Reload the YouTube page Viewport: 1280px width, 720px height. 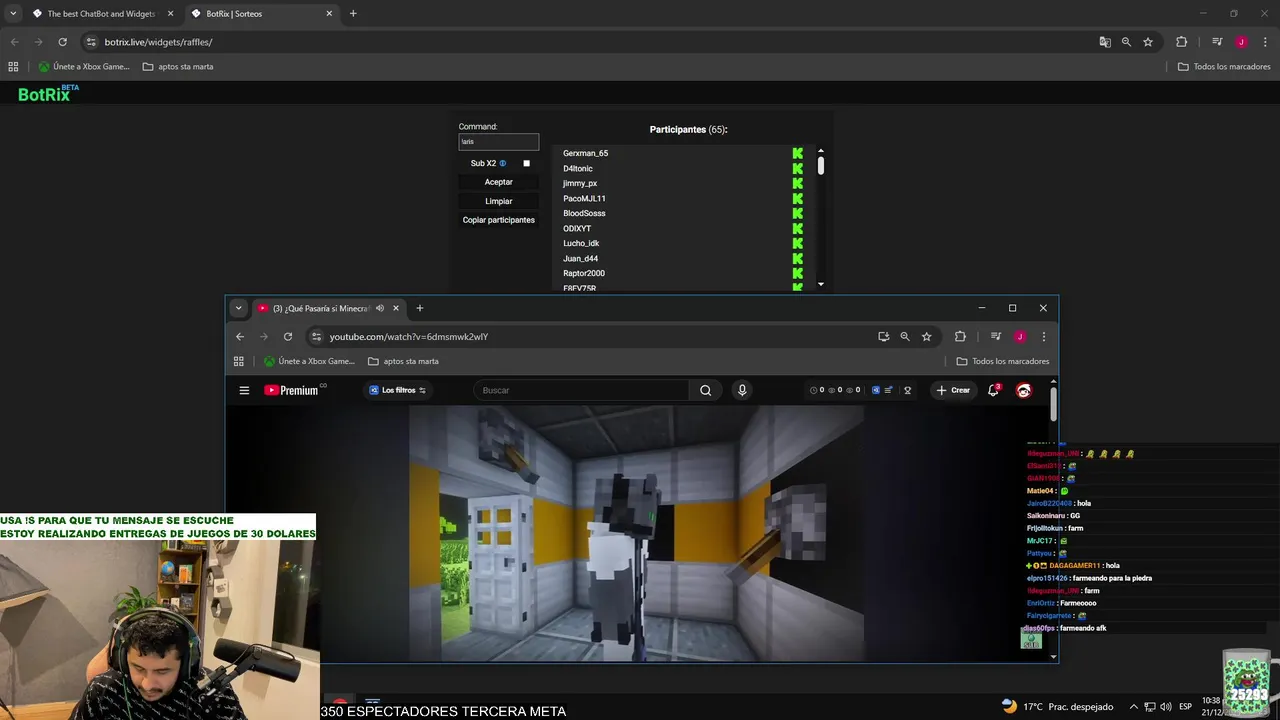click(x=288, y=337)
